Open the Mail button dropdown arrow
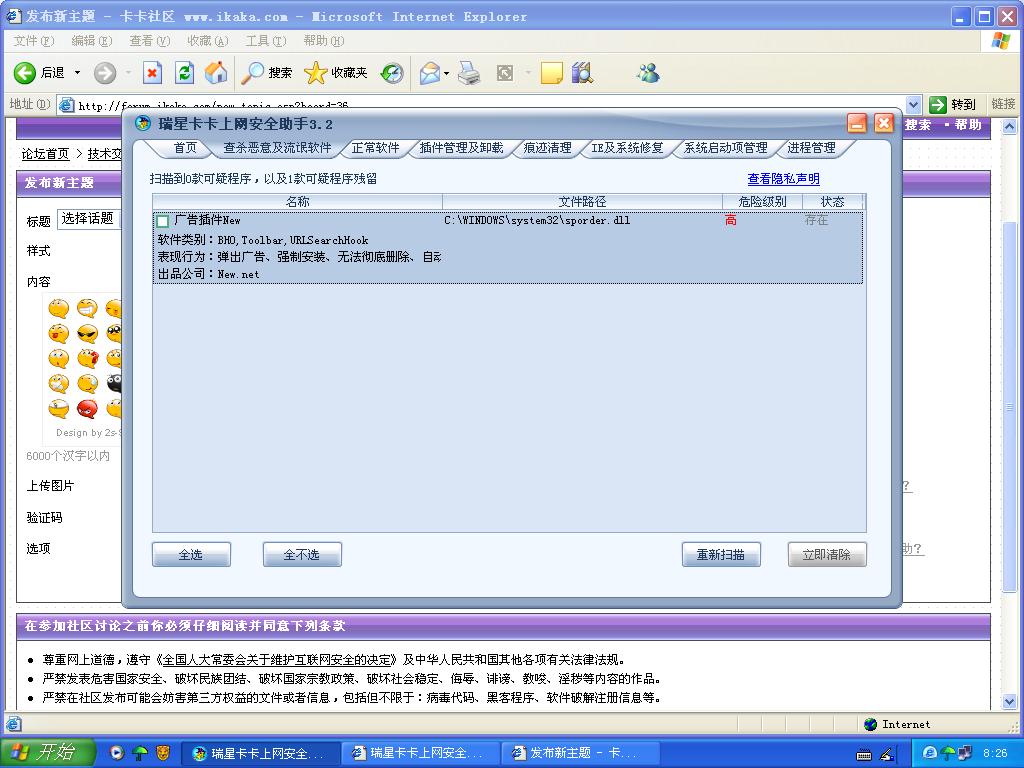The height and width of the screenshot is (768, 1024). pos(447,72)
